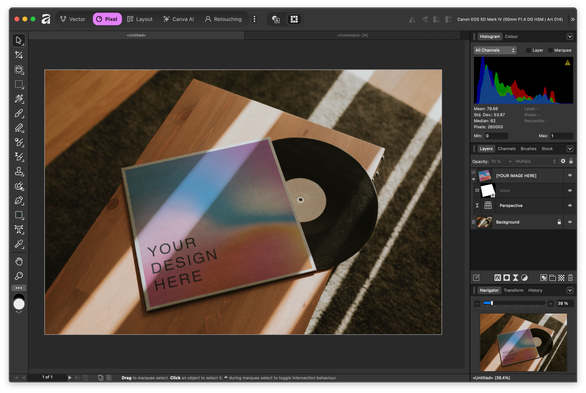Click the flip horizontal icon in top toolbar

(x=412, y=19)
